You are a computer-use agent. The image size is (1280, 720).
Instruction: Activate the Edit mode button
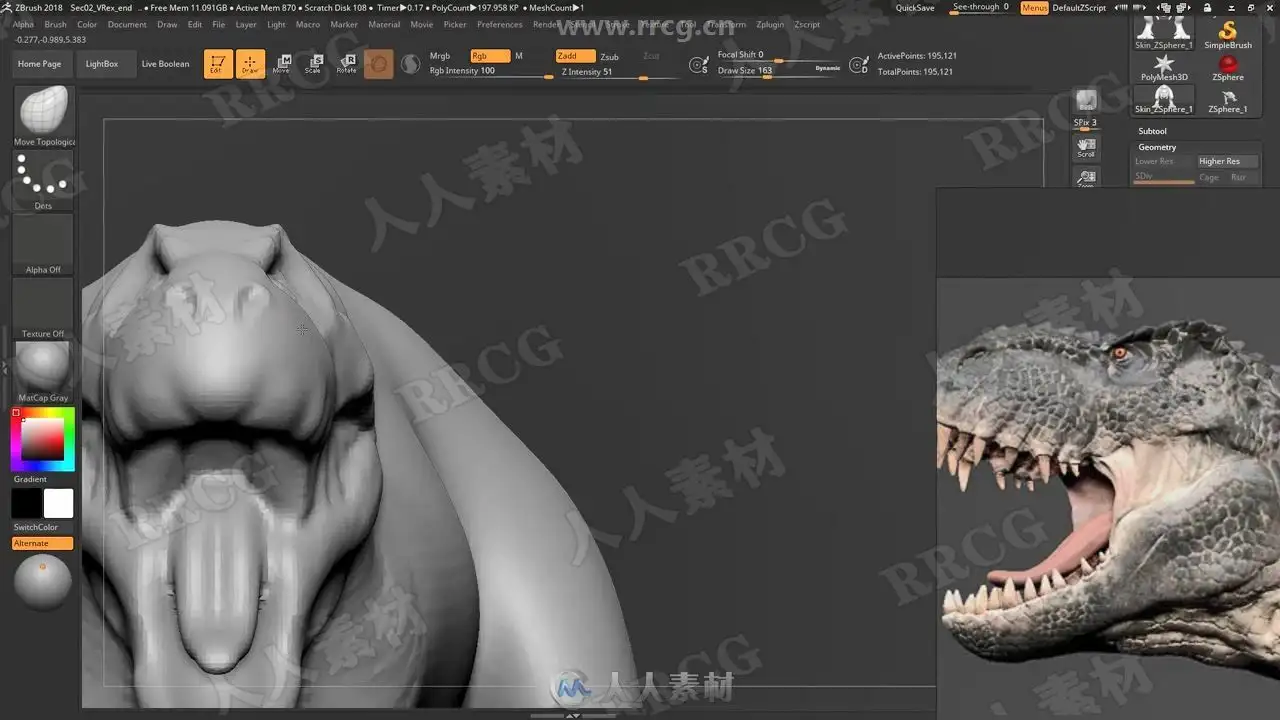point(218,64)
